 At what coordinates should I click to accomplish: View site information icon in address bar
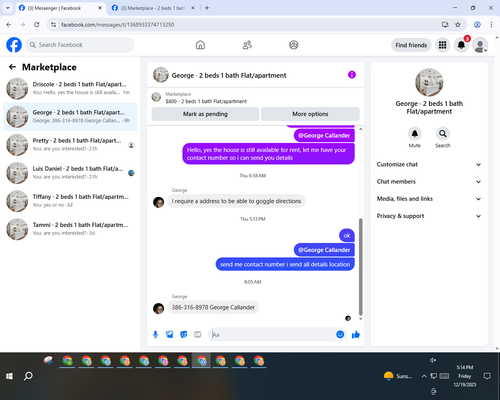(x=53, y=24)
